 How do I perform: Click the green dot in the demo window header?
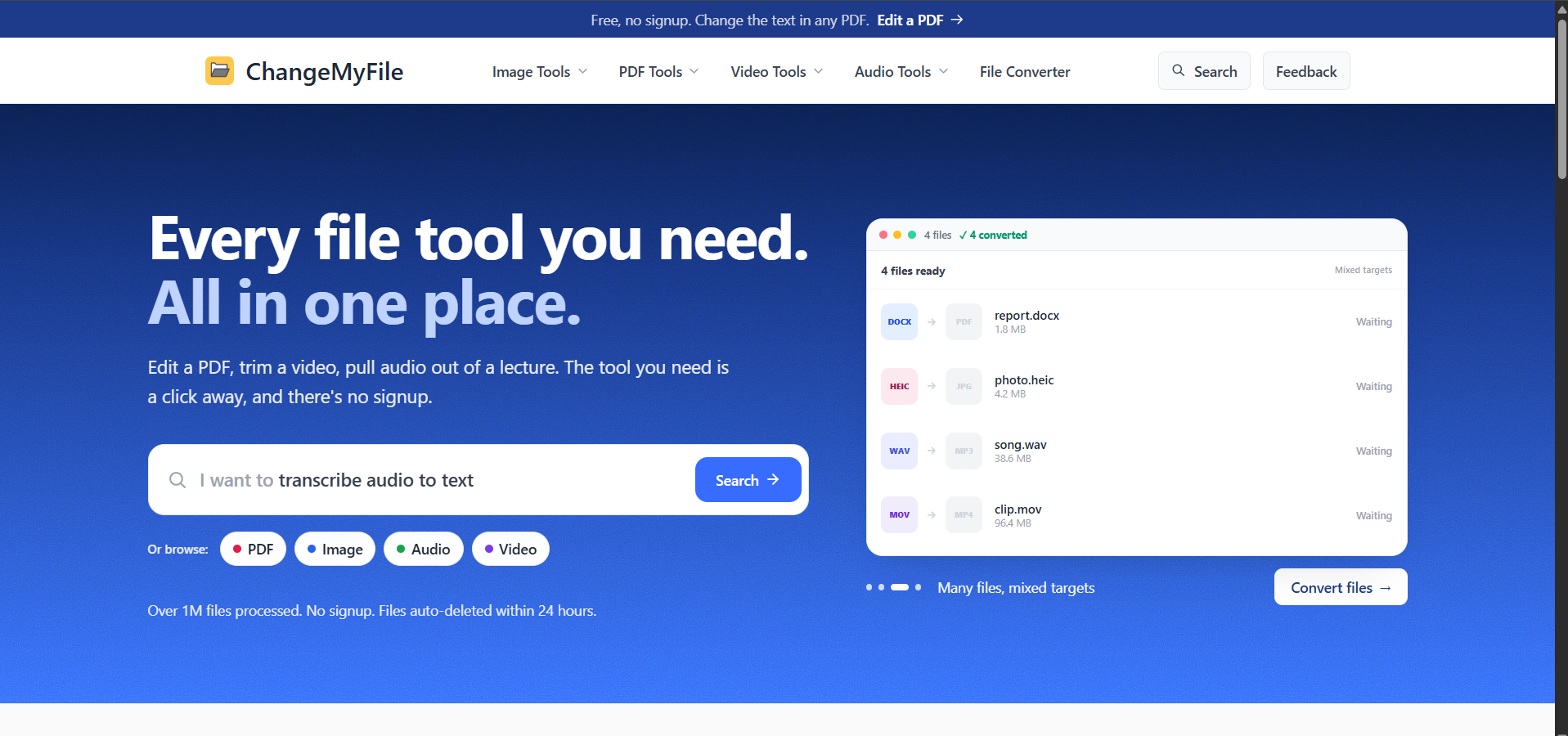(912, 235)
